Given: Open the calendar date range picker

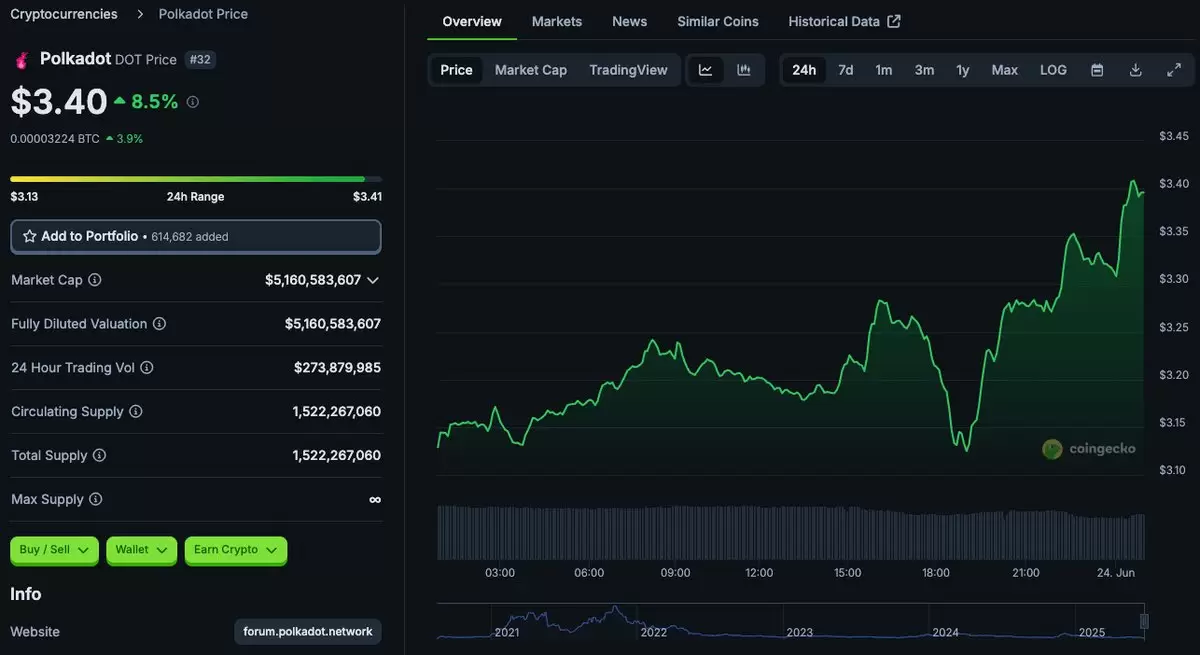Looking at the screenshot, I should [x=1097, y=70].
